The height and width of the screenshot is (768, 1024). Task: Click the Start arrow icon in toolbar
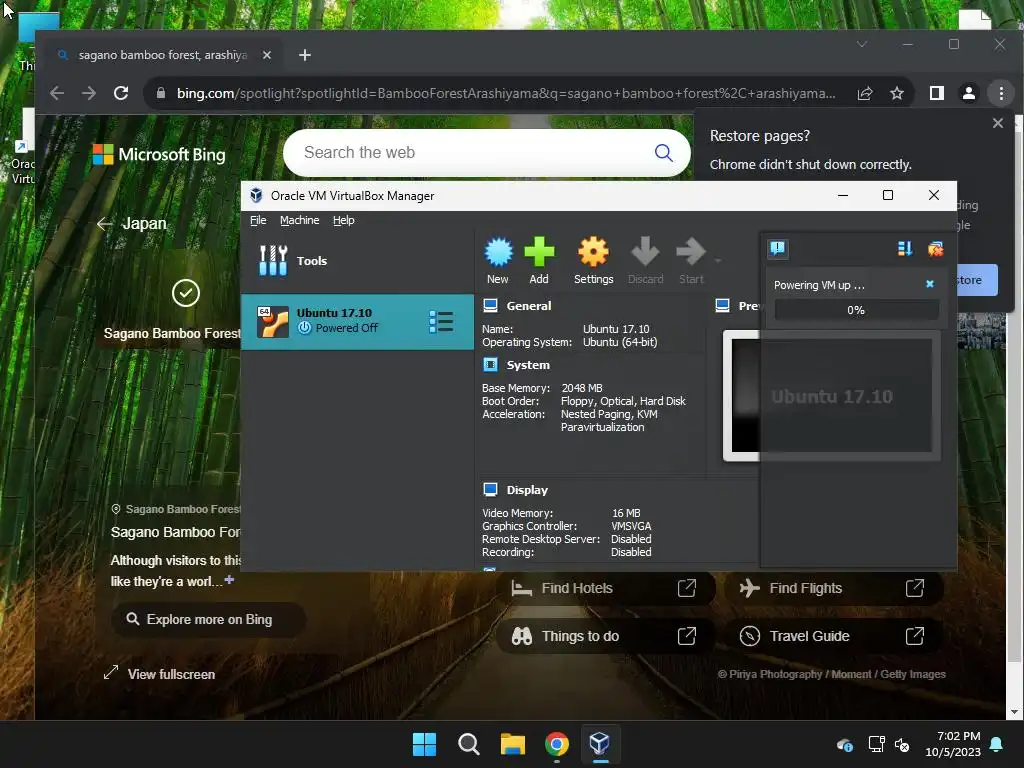691,252
